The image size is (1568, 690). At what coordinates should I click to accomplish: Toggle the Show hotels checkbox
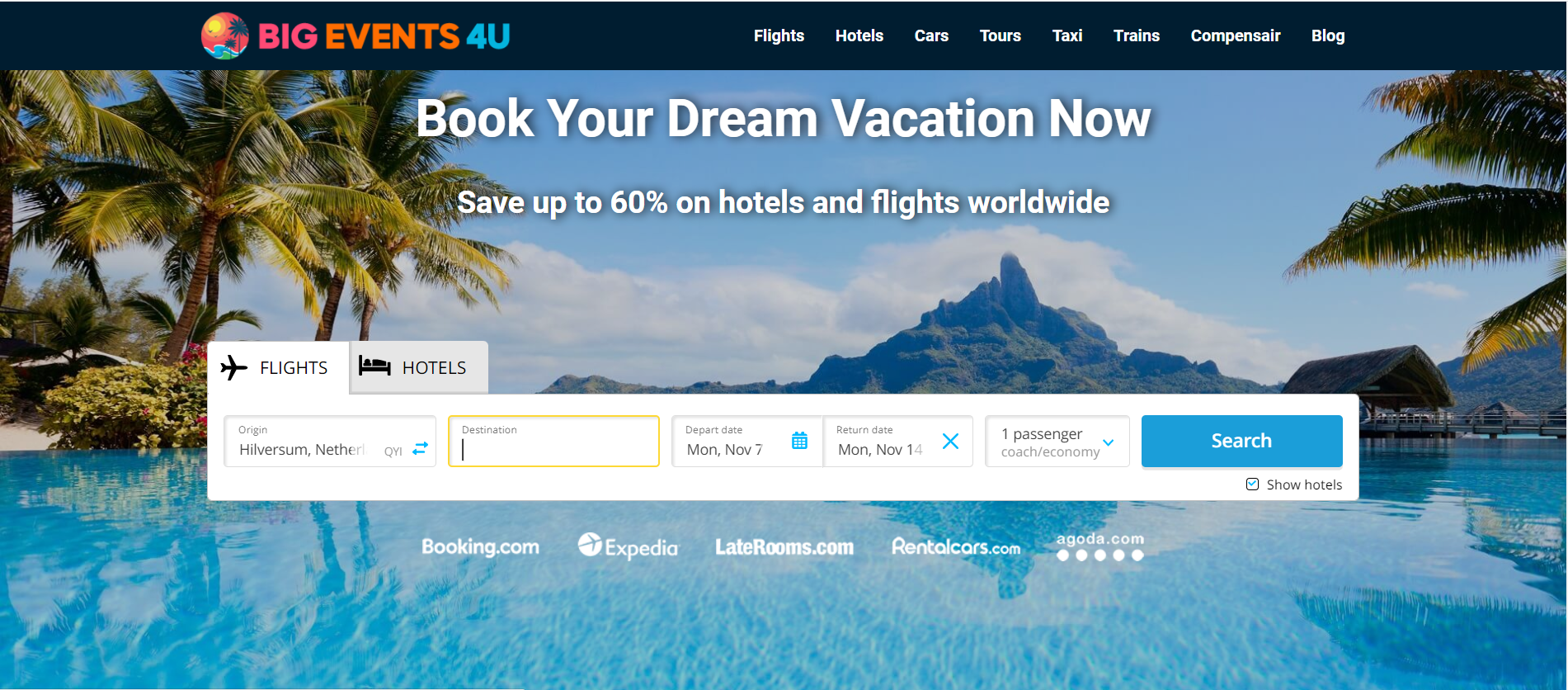click(x=1252, y=484)
